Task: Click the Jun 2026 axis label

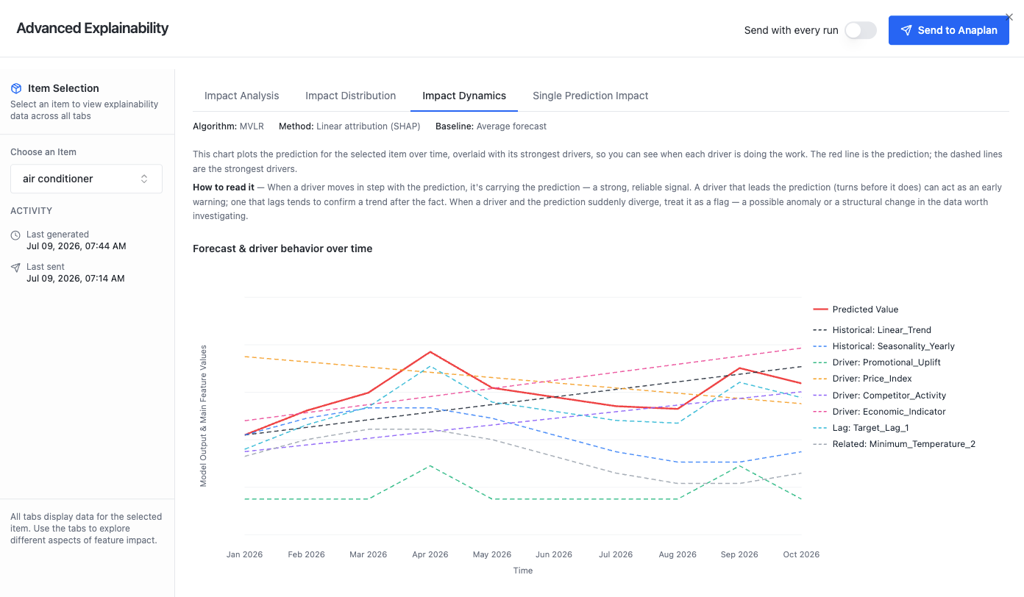Action: click(554, 555)
